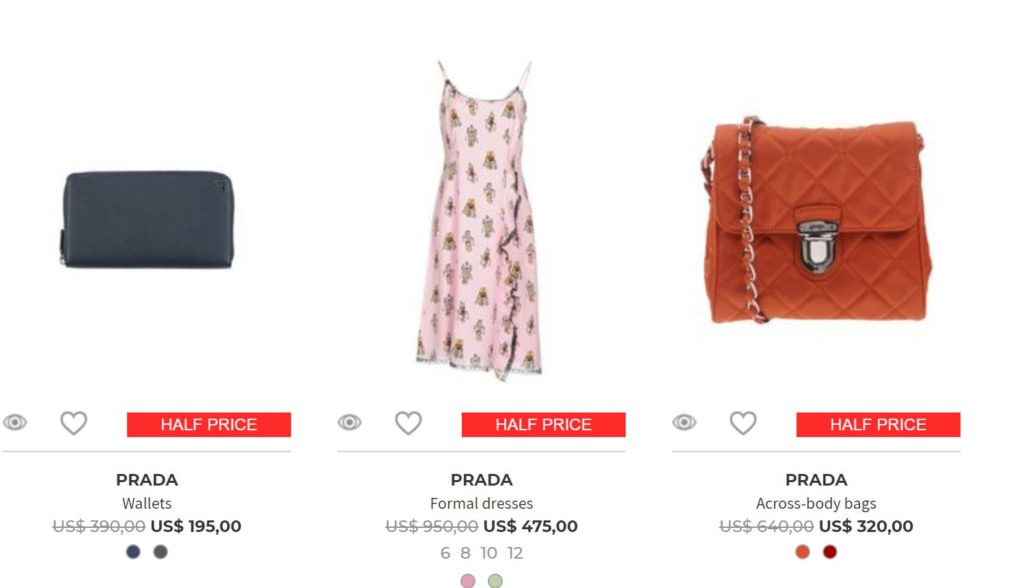Select the navy blue wallet color
Viewport: 1024px width, 588px height.
(133, 552)
